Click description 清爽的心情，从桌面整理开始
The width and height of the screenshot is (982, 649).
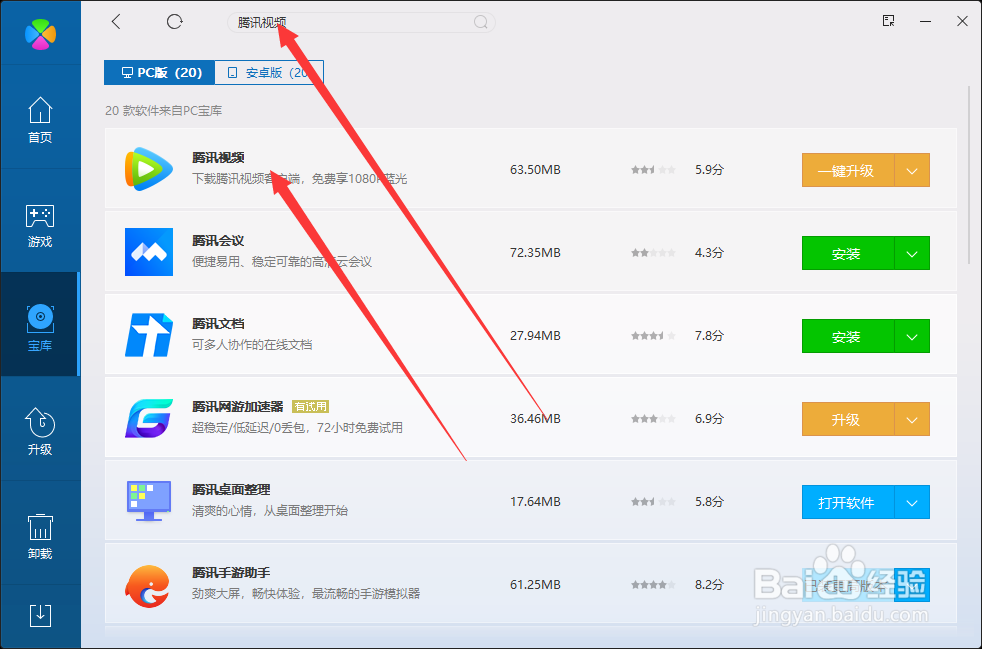269,511
